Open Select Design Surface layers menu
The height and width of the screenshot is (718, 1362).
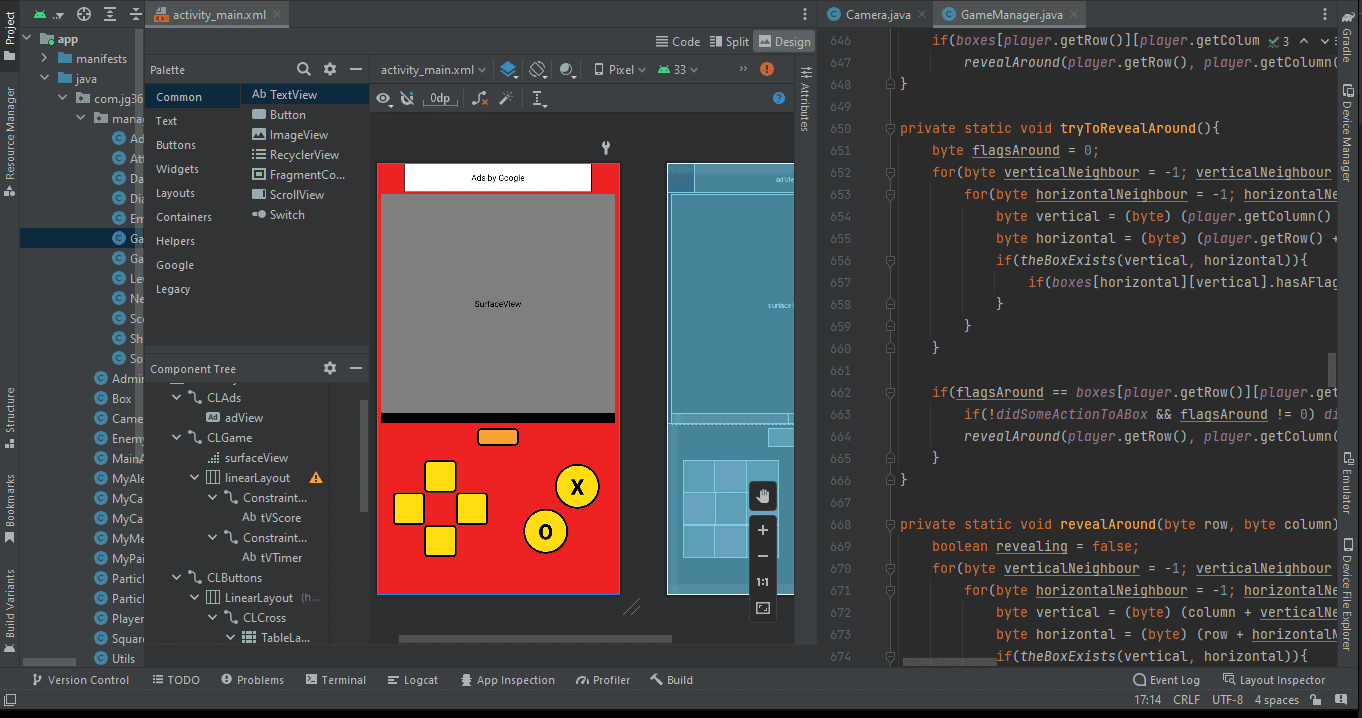509,70
